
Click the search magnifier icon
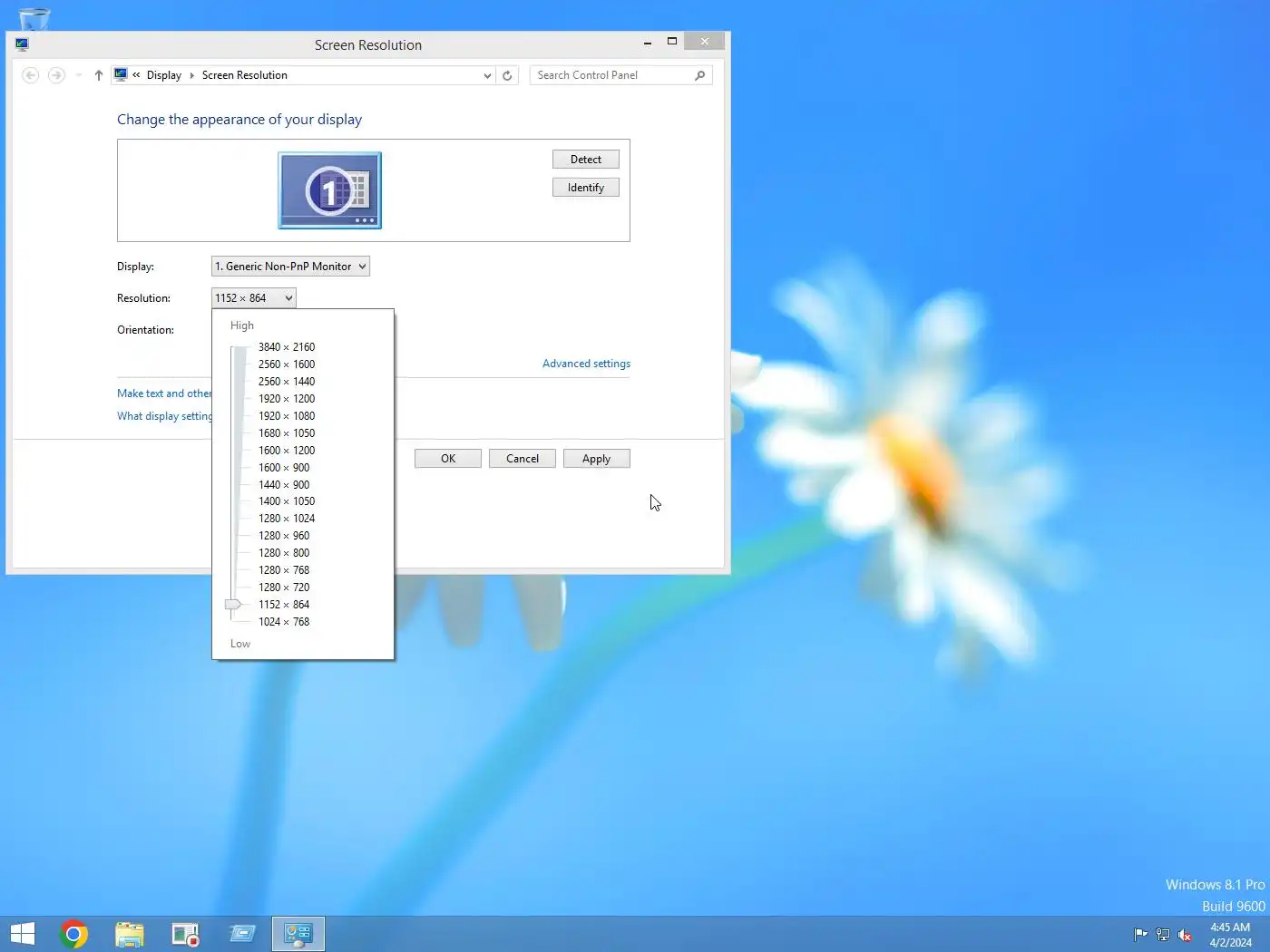(x=699, y=75)
